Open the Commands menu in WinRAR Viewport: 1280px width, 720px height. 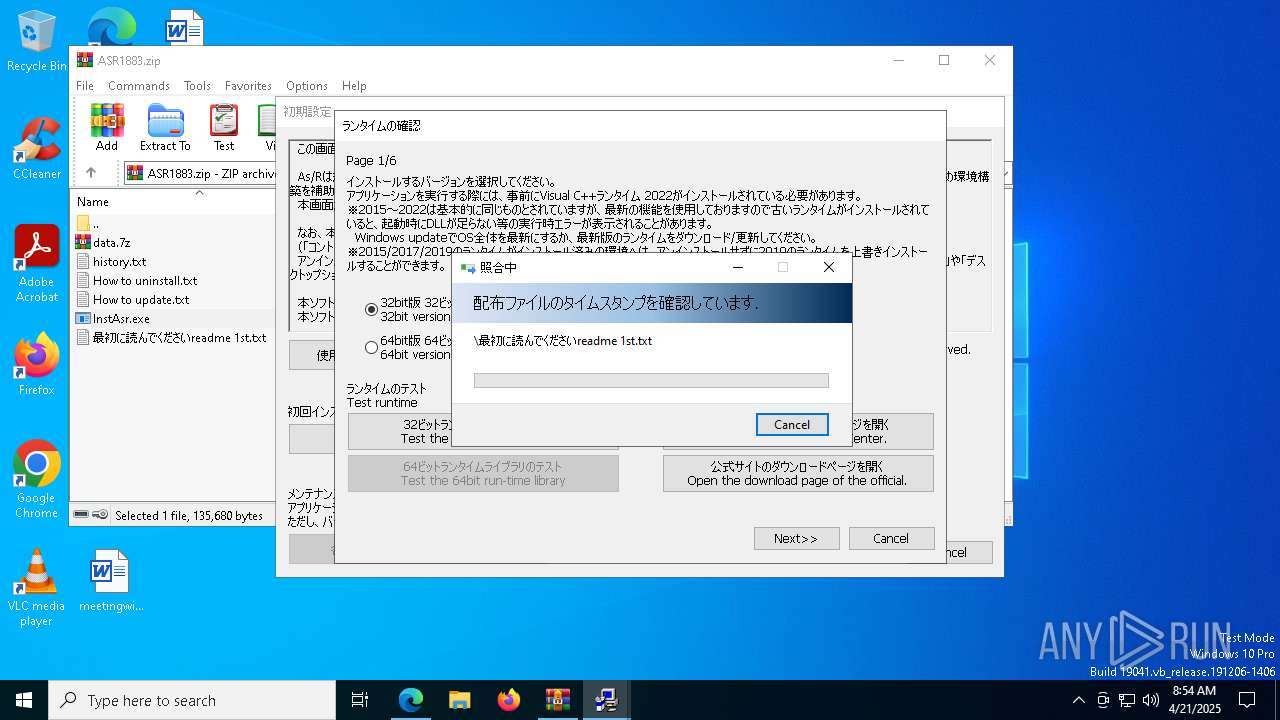pyautogui.click(x=139, y=86)
